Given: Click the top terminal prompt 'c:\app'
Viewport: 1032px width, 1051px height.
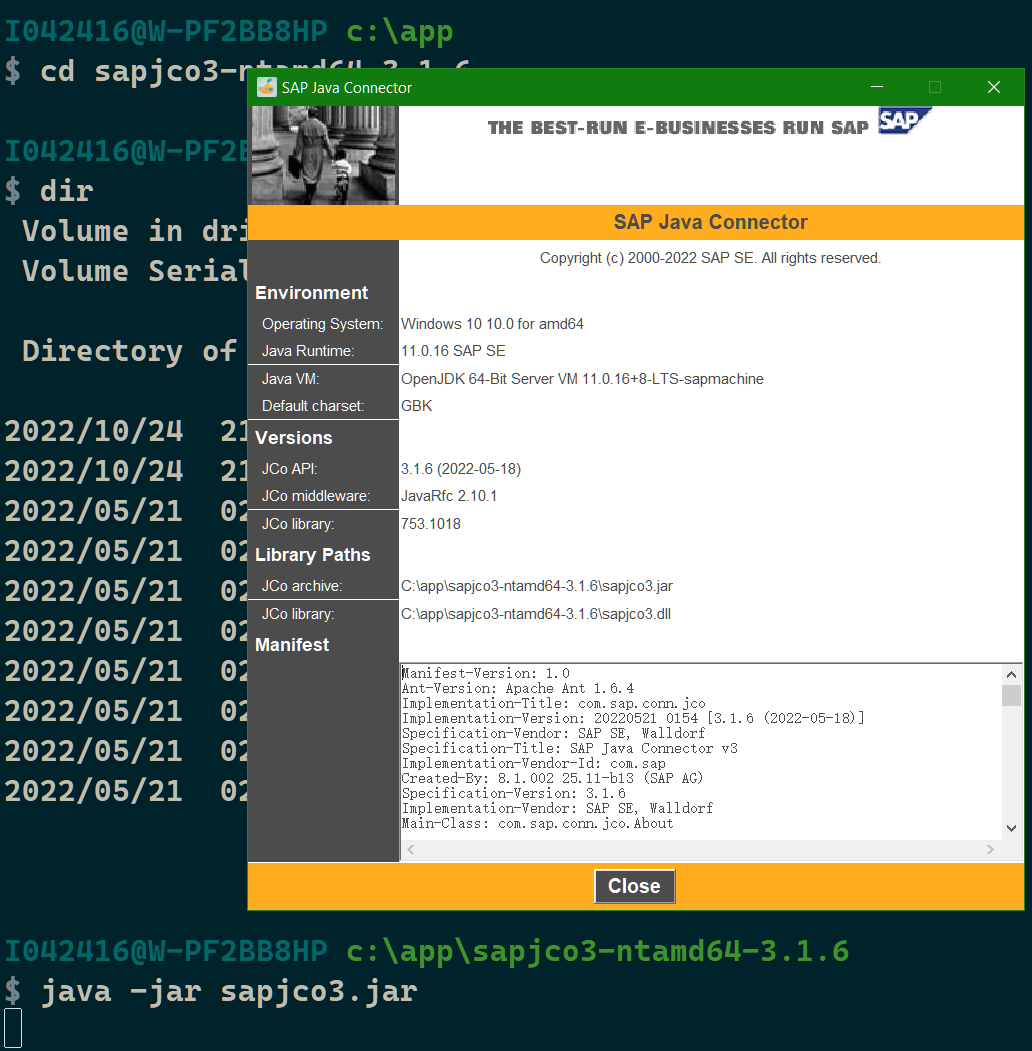Looking at the screenshot, I should click(399, 31).
